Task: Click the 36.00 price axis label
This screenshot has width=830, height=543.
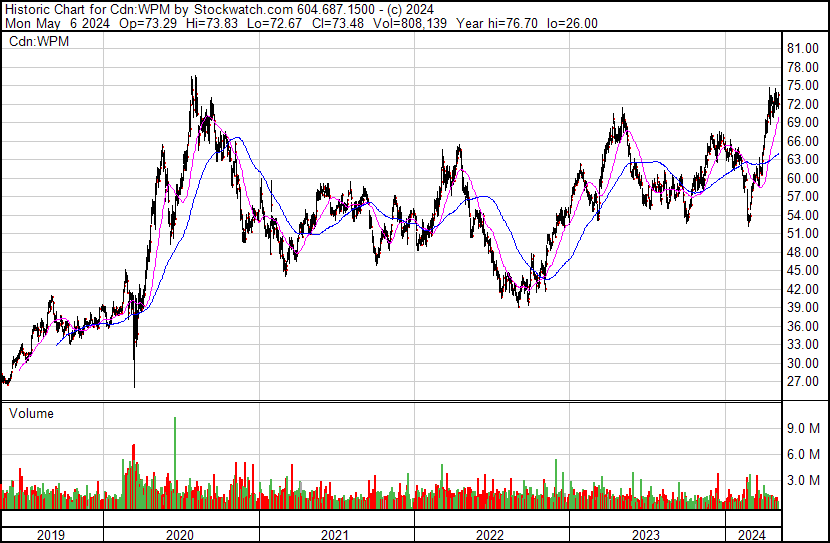Action: 803,326
